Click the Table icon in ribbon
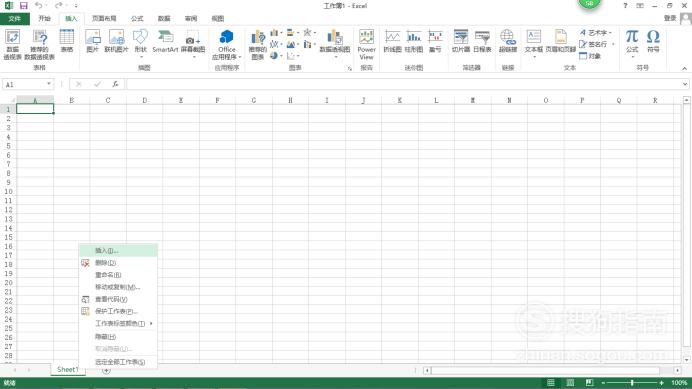This screenshot has height=389, width=692. click(67, 41)
